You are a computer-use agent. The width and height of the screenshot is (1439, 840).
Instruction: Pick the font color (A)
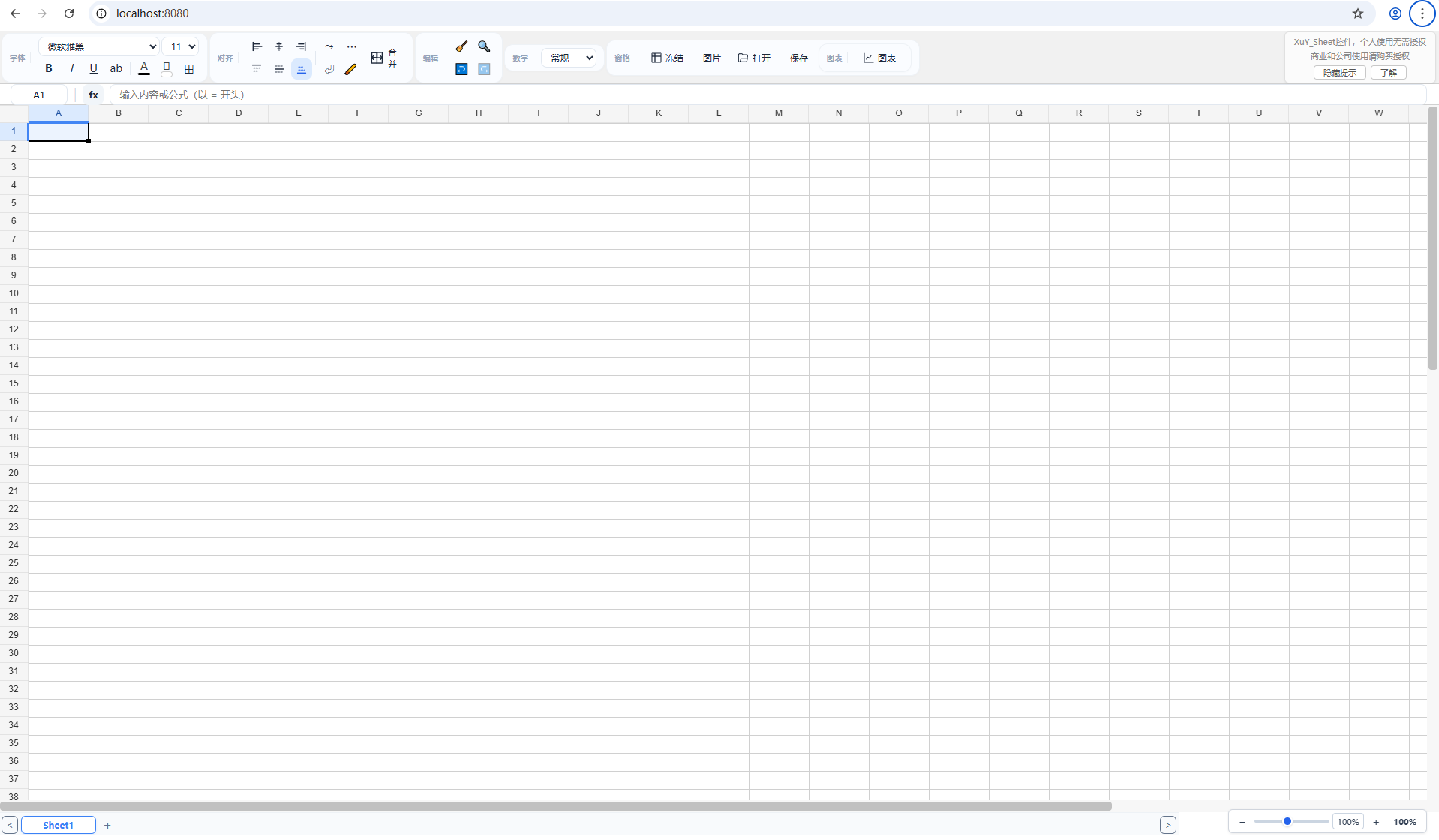(x=144, y=68)
